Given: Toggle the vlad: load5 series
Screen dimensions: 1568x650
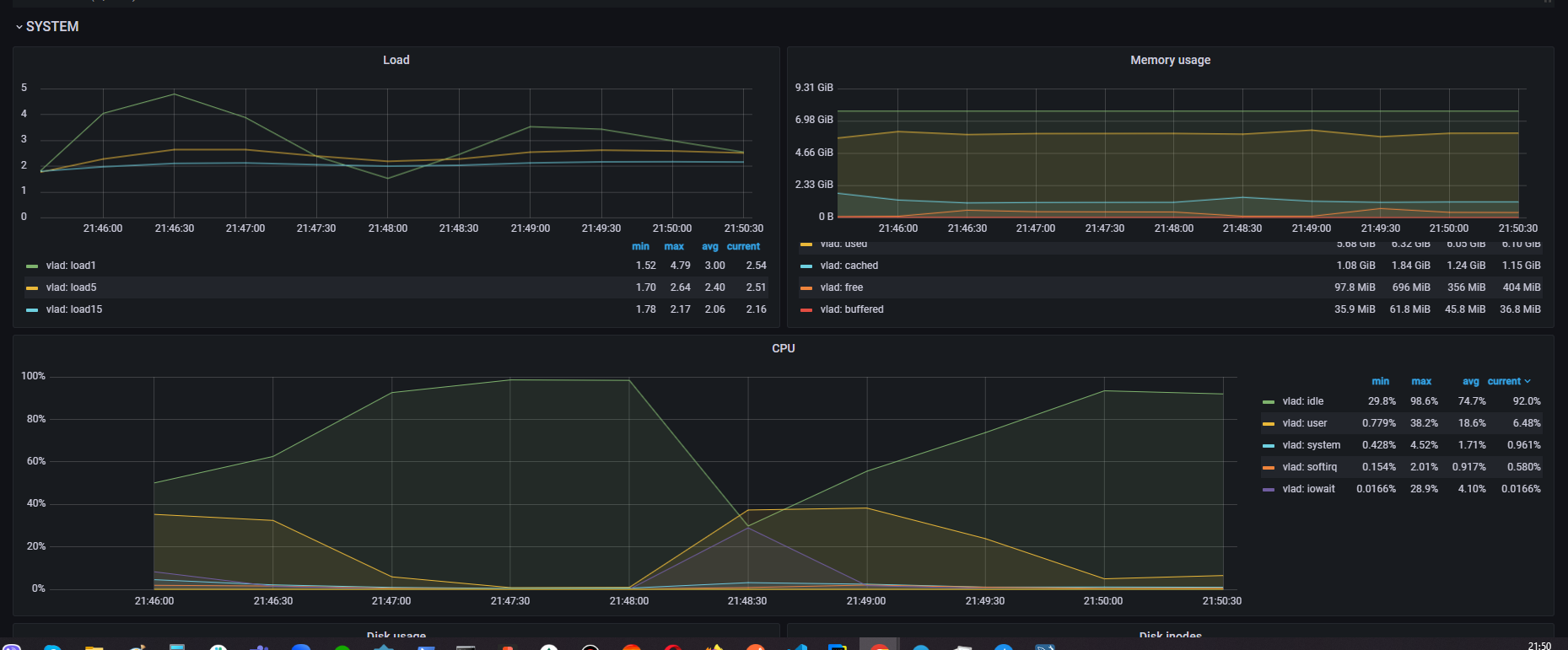Looking at the screenshot, I should coord(71,287).
